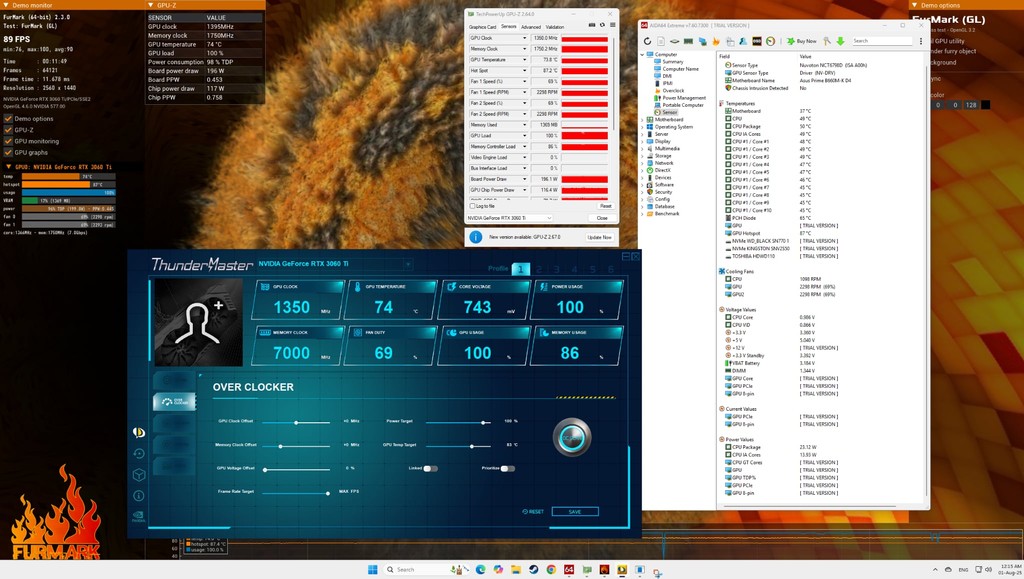Click the AIDA64 memory module toolbar icon
The image size is (1024, 579).
pos(688,41)
